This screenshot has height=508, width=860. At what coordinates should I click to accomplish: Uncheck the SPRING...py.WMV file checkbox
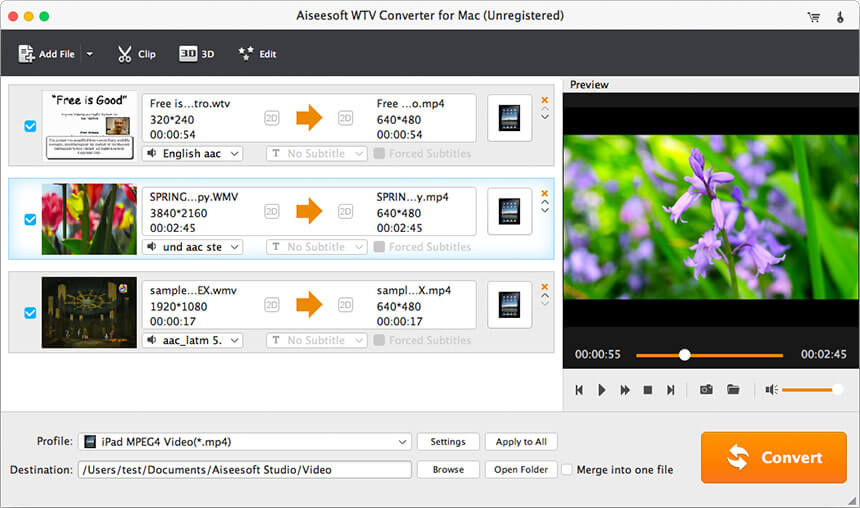(x=30, y=219)
